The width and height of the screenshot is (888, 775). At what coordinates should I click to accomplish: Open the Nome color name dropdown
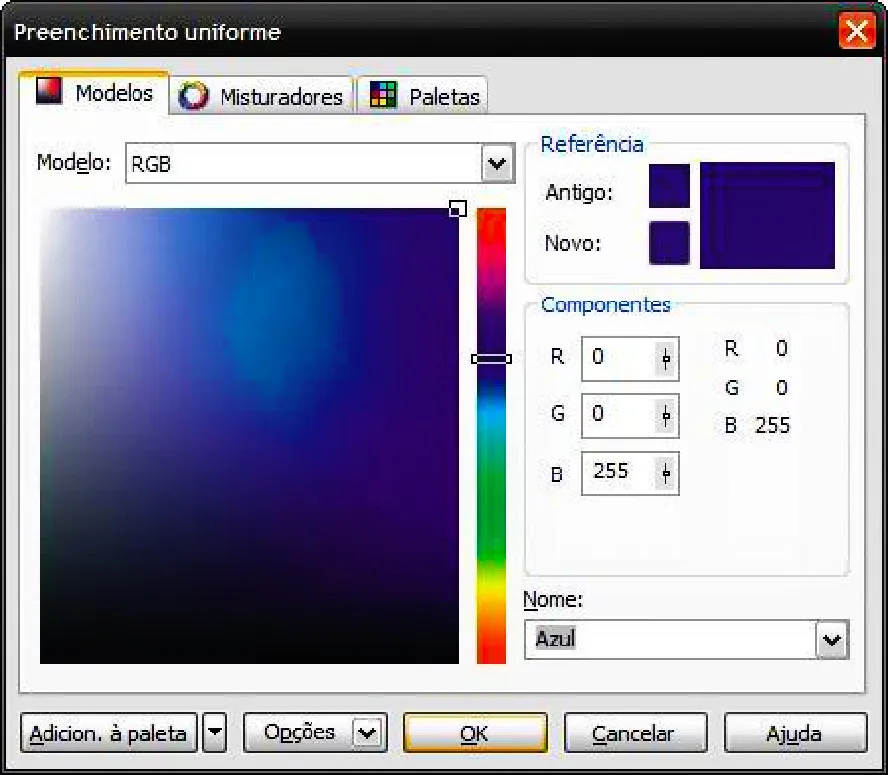(831, 639)
